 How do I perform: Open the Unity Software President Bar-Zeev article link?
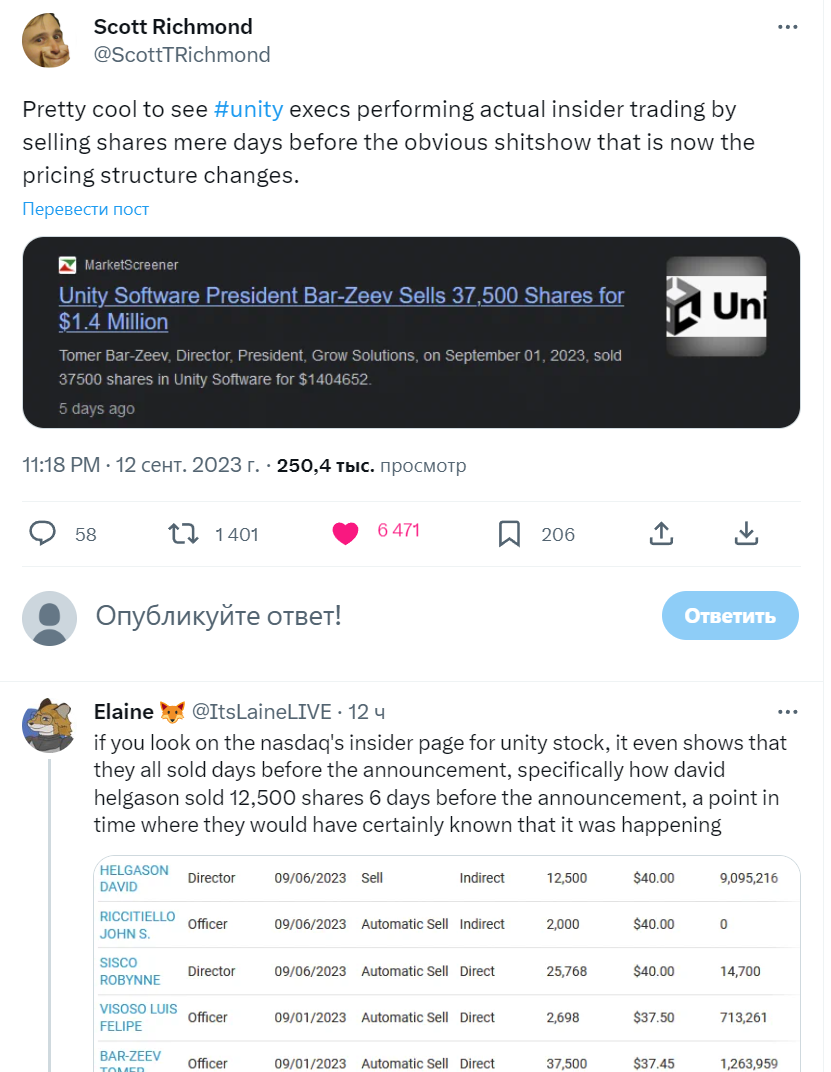pyautogui.click(x=341, y=308)
